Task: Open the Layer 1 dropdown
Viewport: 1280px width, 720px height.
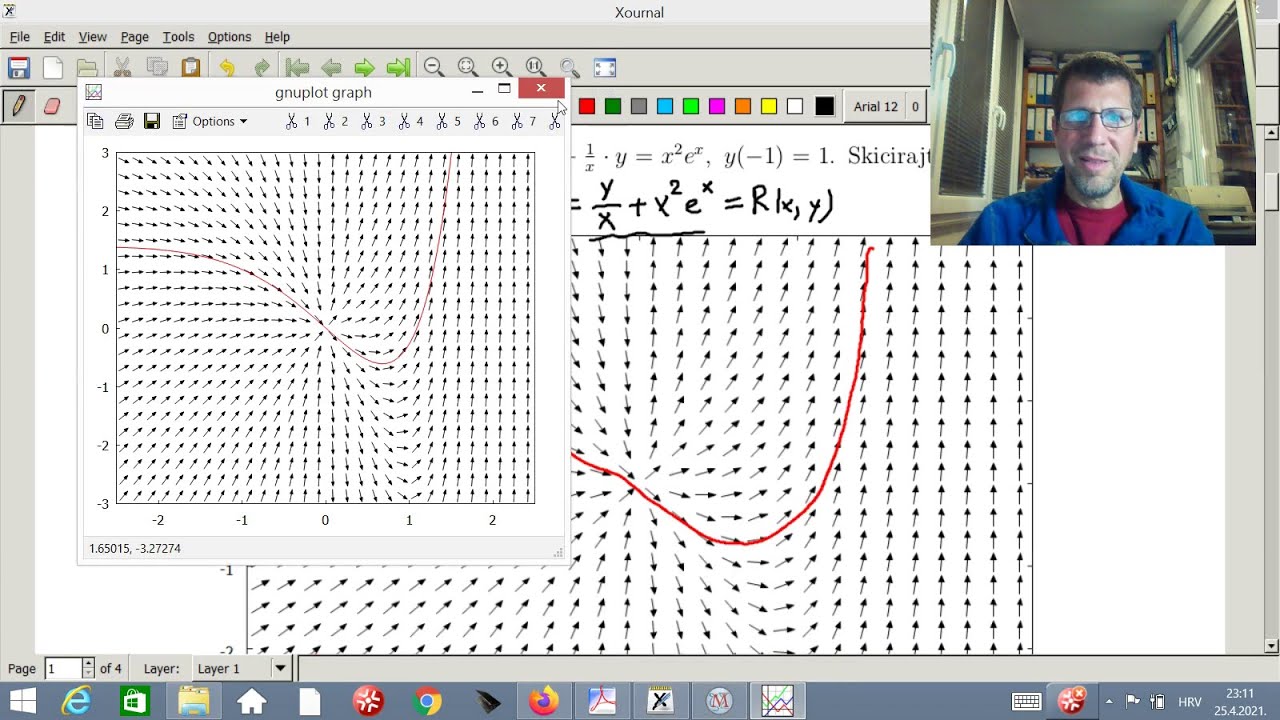Action: click(x=241, y=668)
